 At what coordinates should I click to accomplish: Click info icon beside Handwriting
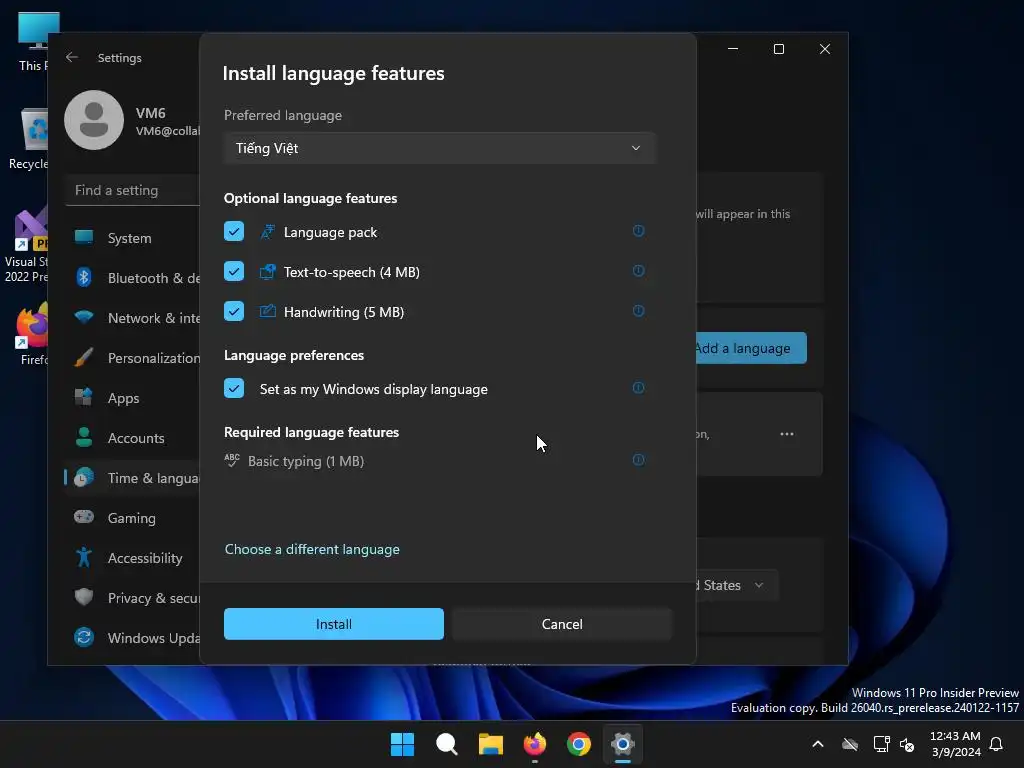638,310
